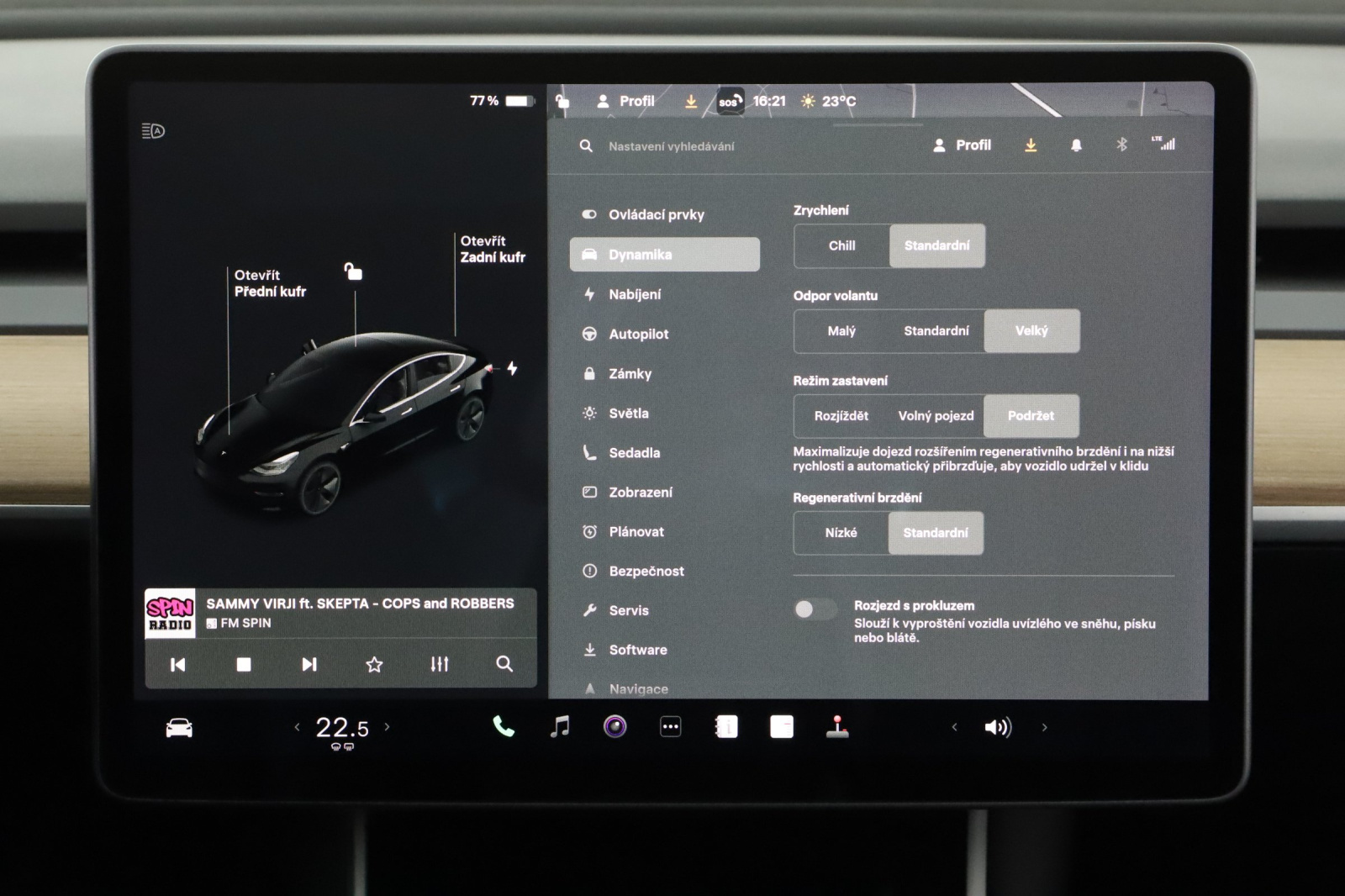Mark the station as favorite with star
The width and height of the screenshot is (1345, 896).
[x=374, y=665]
